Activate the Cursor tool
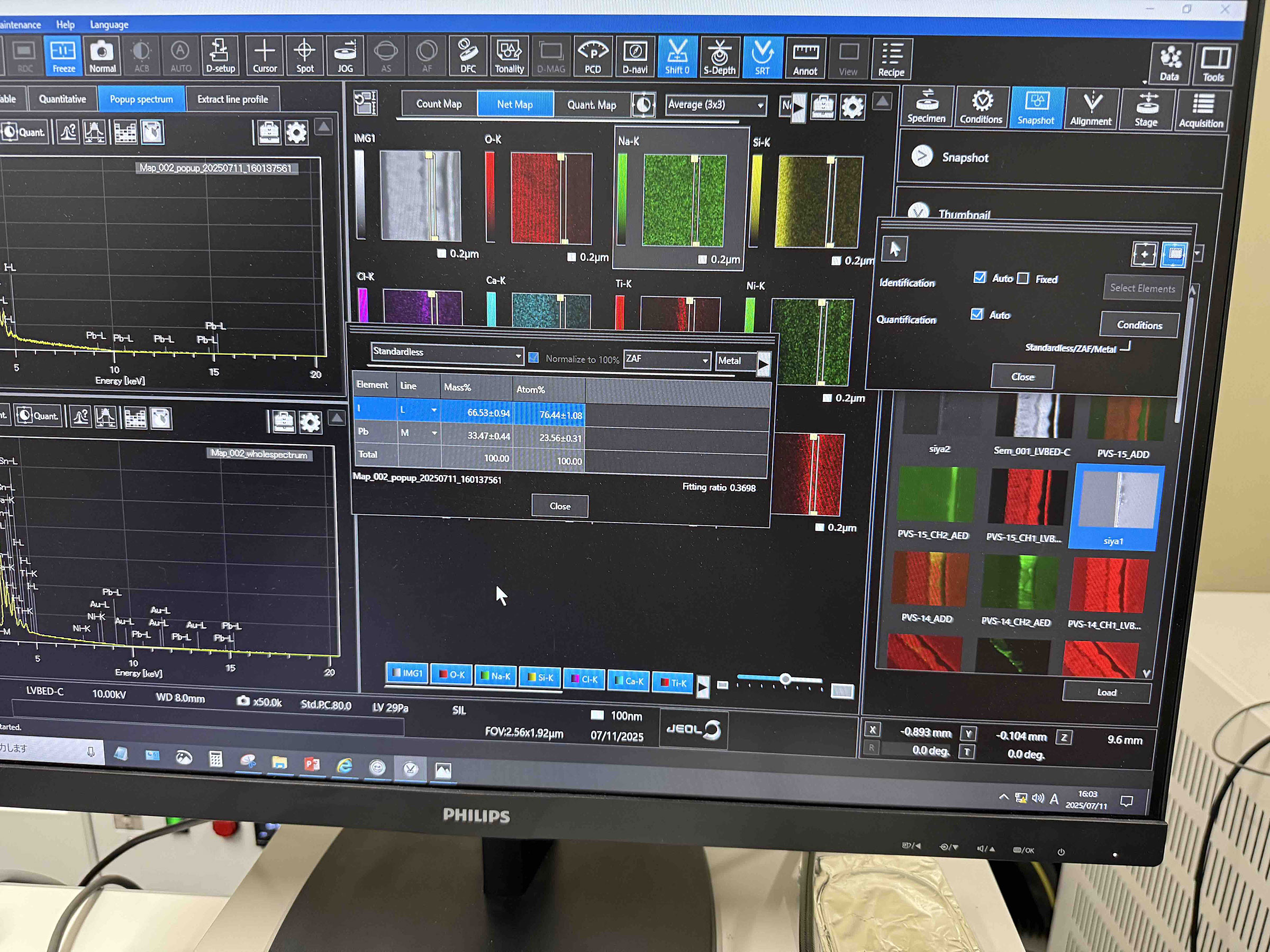This screenshot has width=1270, height=952. click(x=265, y=56)
